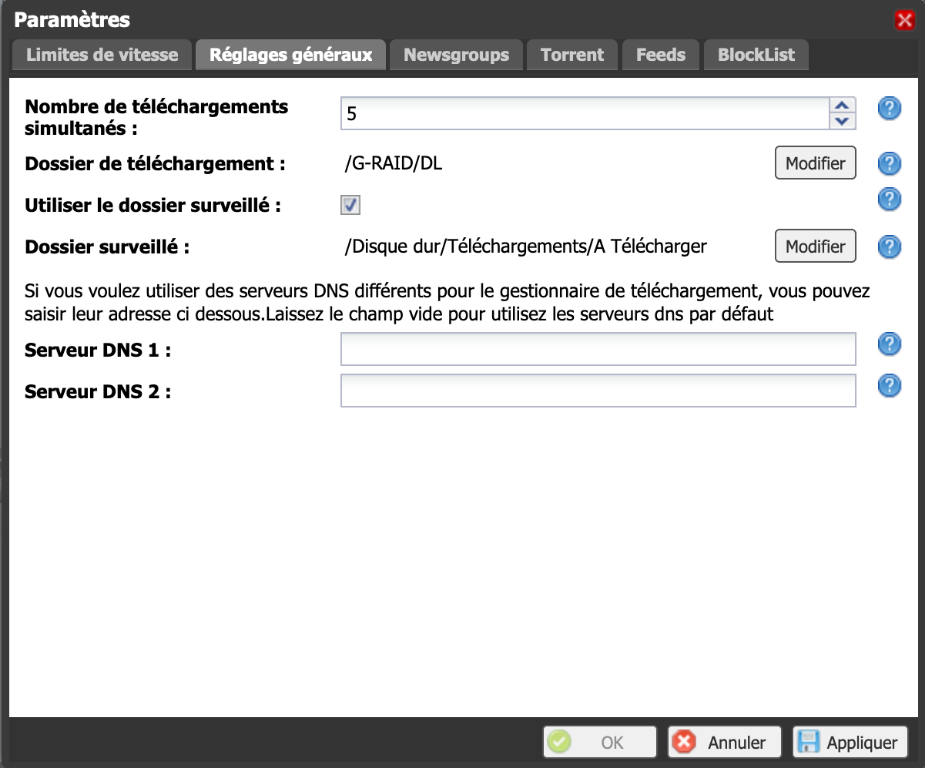This screenshot has width=925, height=768.
Task: Cancel changes with the Annuler button
Action: pos(725,743)
